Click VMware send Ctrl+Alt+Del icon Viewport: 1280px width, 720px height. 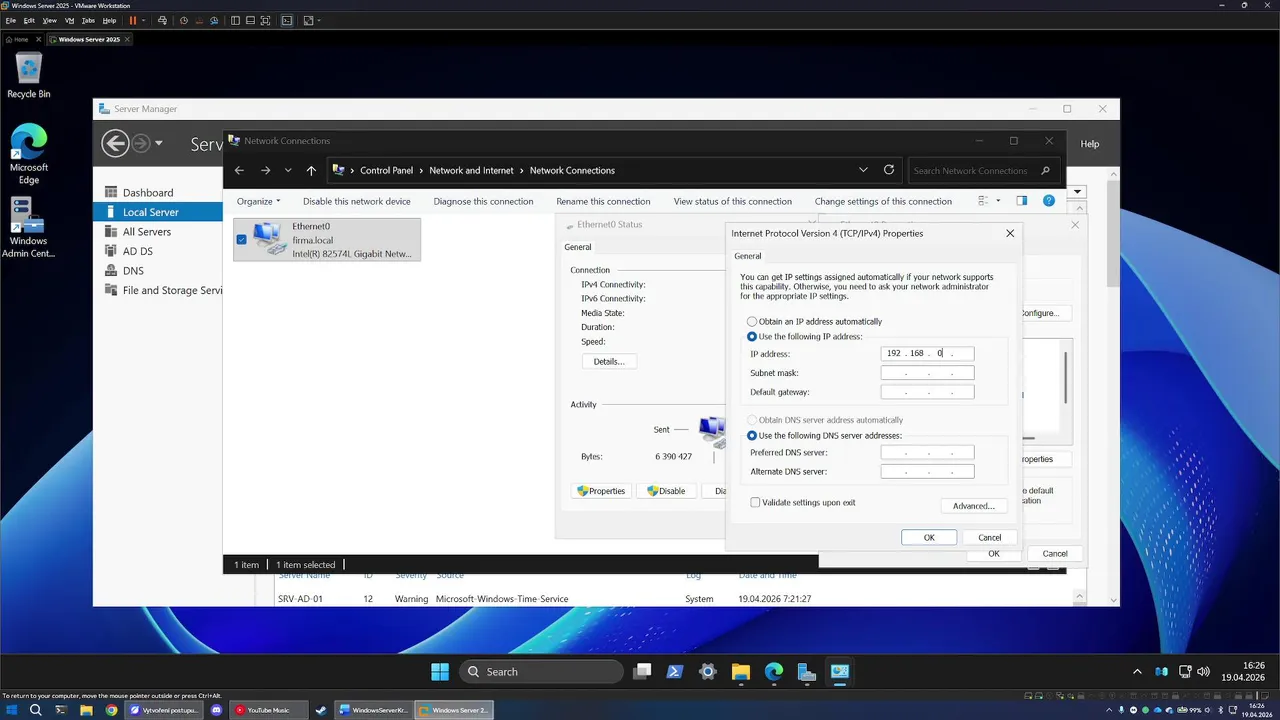pyautogui.click(x=162, y=20)
